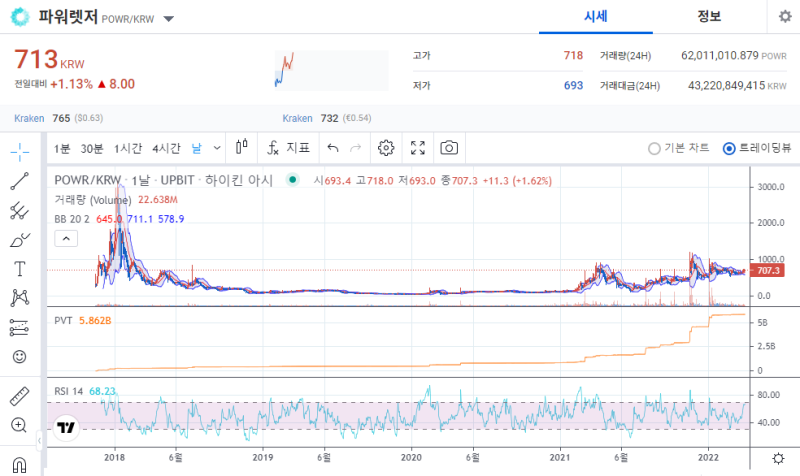
Task: Click the 707.3 current price label
Action: [768, 270]
